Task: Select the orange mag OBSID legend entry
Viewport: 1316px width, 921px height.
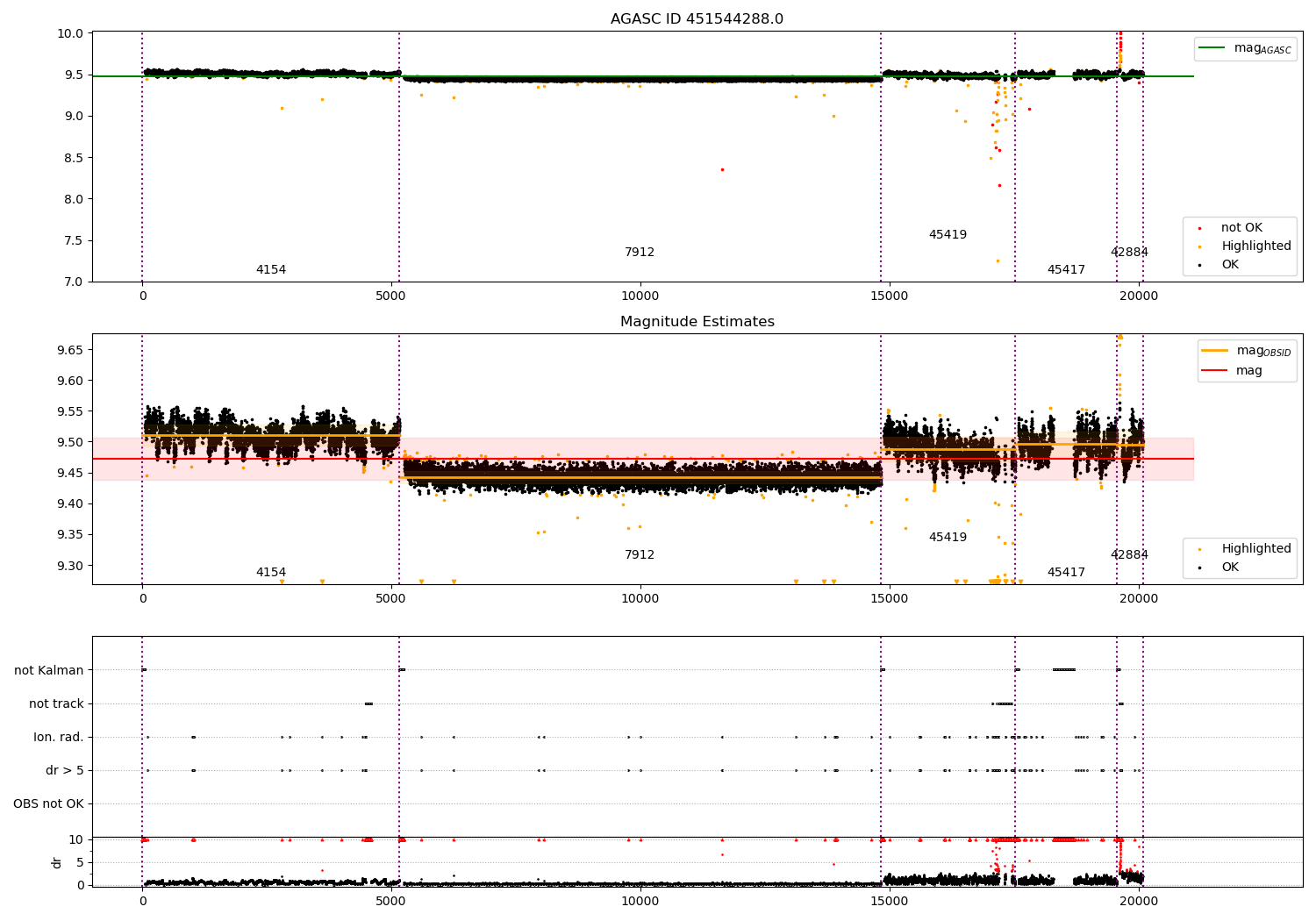Action: coord(1247,351)
